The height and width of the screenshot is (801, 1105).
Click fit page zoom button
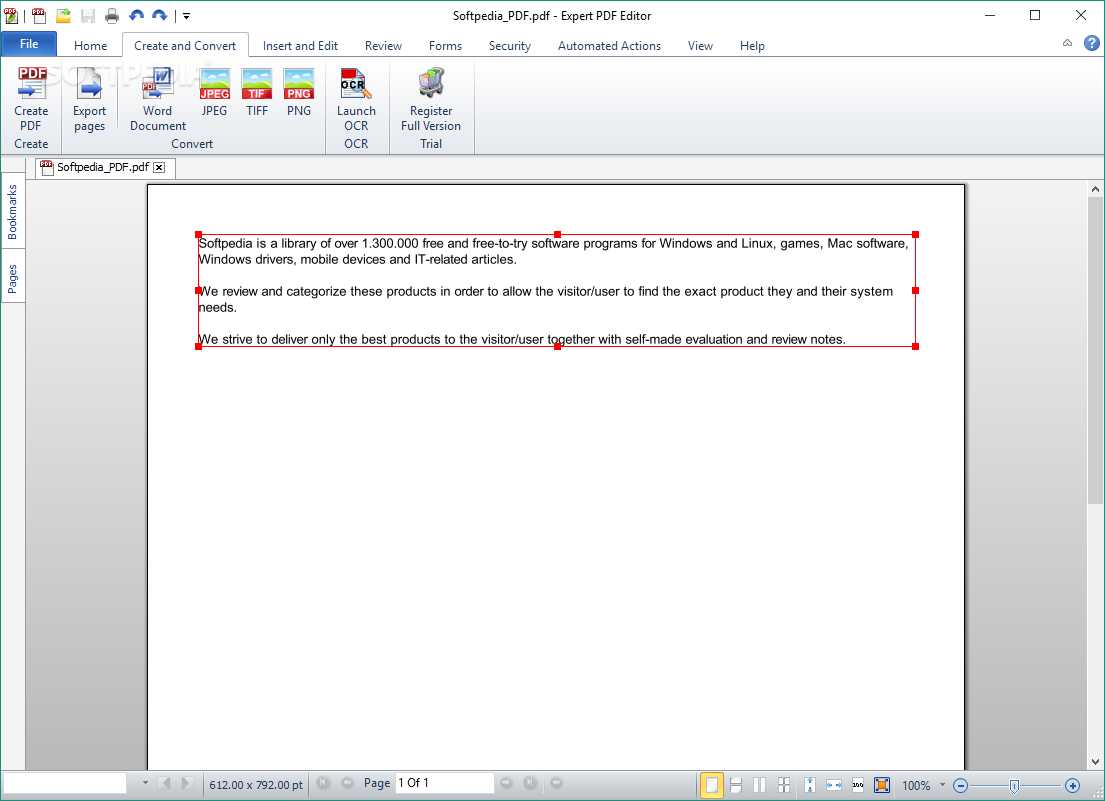(882, 785)
